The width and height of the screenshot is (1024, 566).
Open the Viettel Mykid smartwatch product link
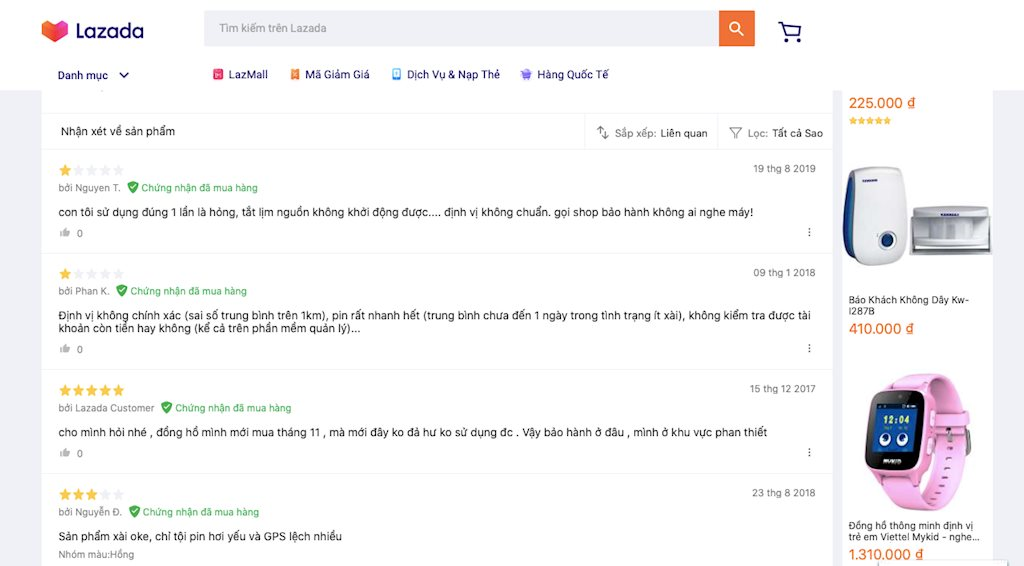tap(910, 531)
